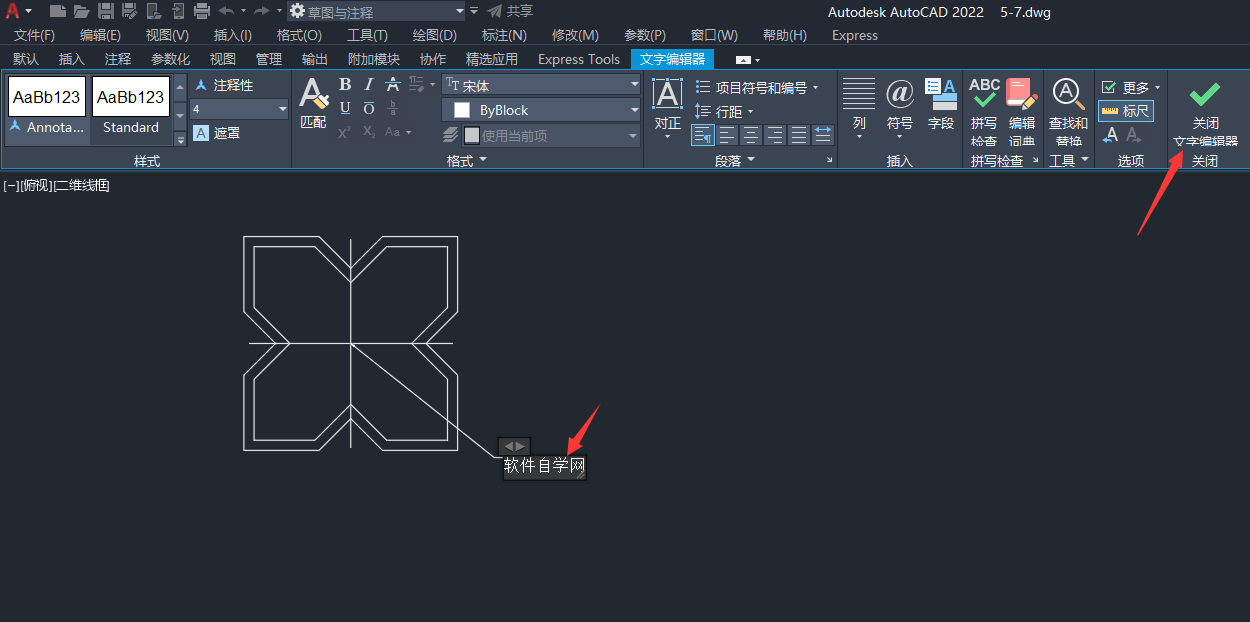Toggle Strikethrough formatting
Screen dimensions: 1250x622
[x=393, y=84]
